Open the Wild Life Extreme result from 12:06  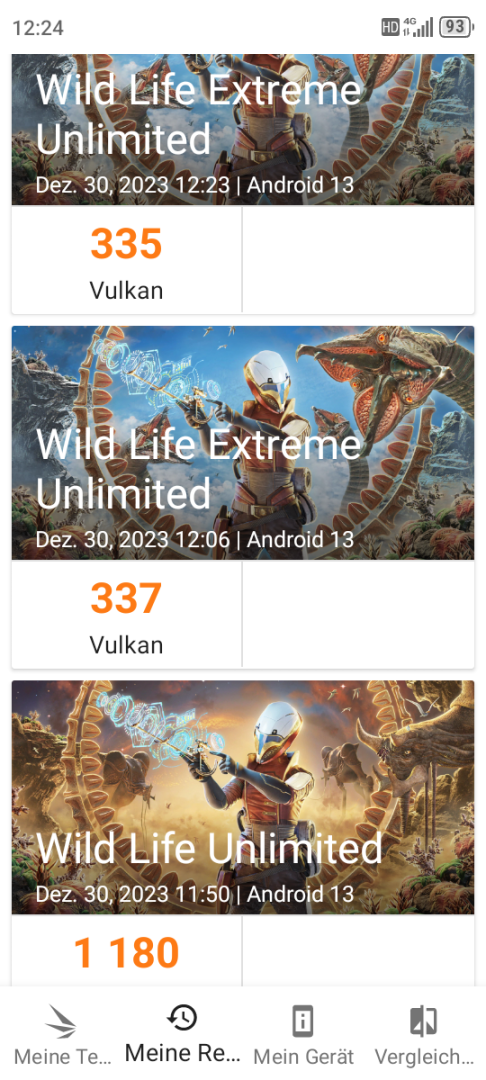click(x=243, y=443)
